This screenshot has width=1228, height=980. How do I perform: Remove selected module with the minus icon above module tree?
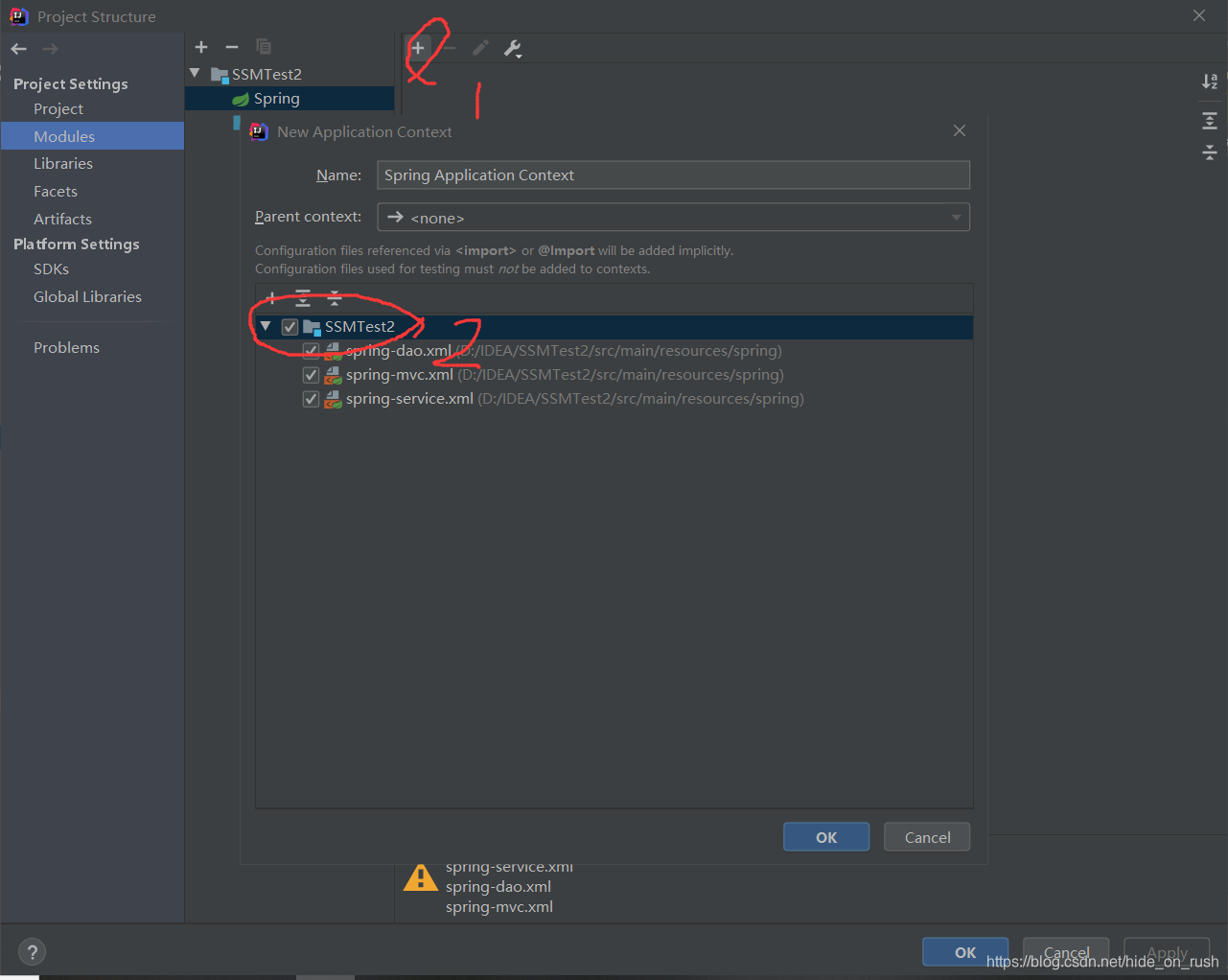[x=232, y=47]
